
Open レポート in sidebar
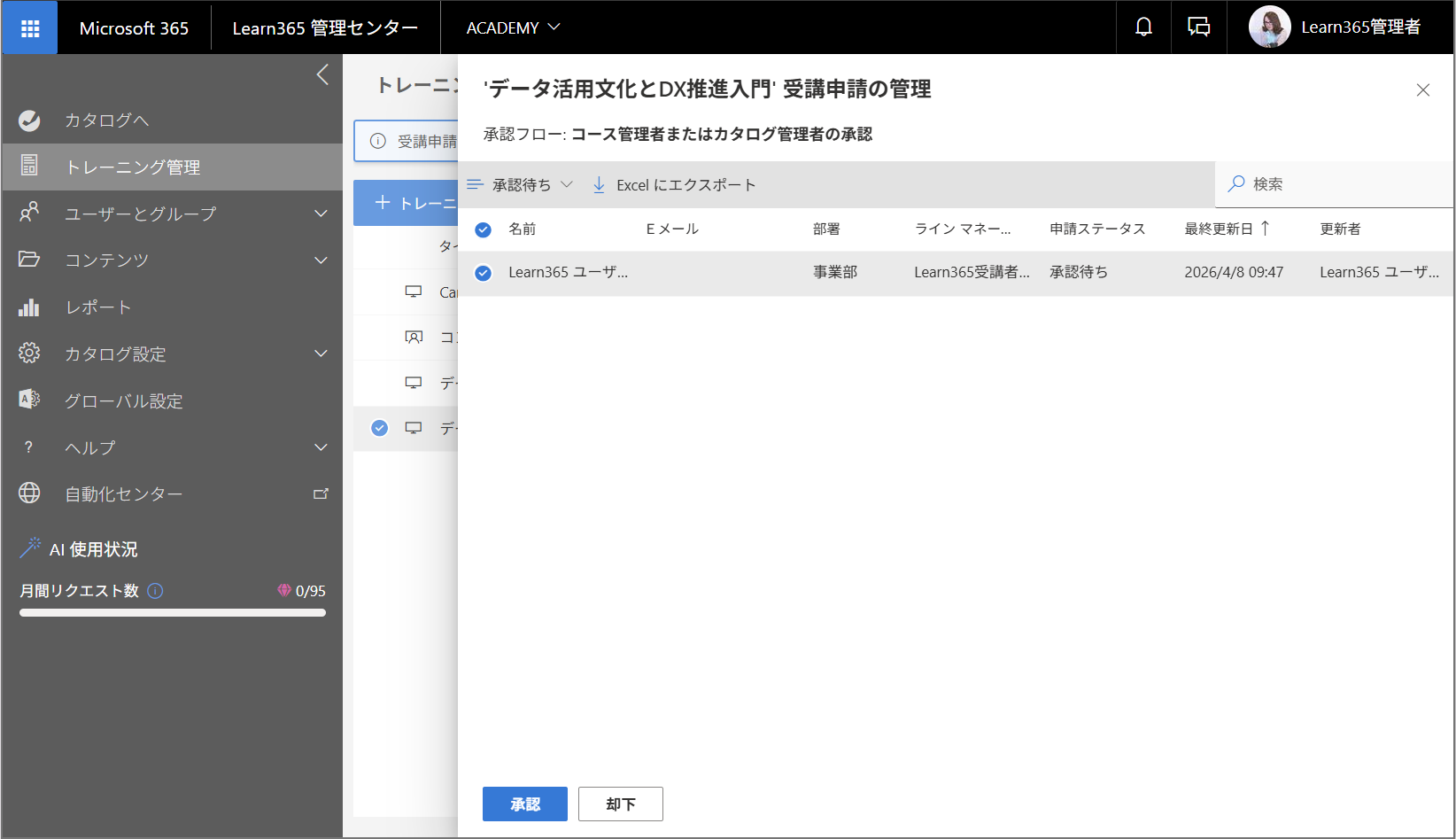click(173, 307)
